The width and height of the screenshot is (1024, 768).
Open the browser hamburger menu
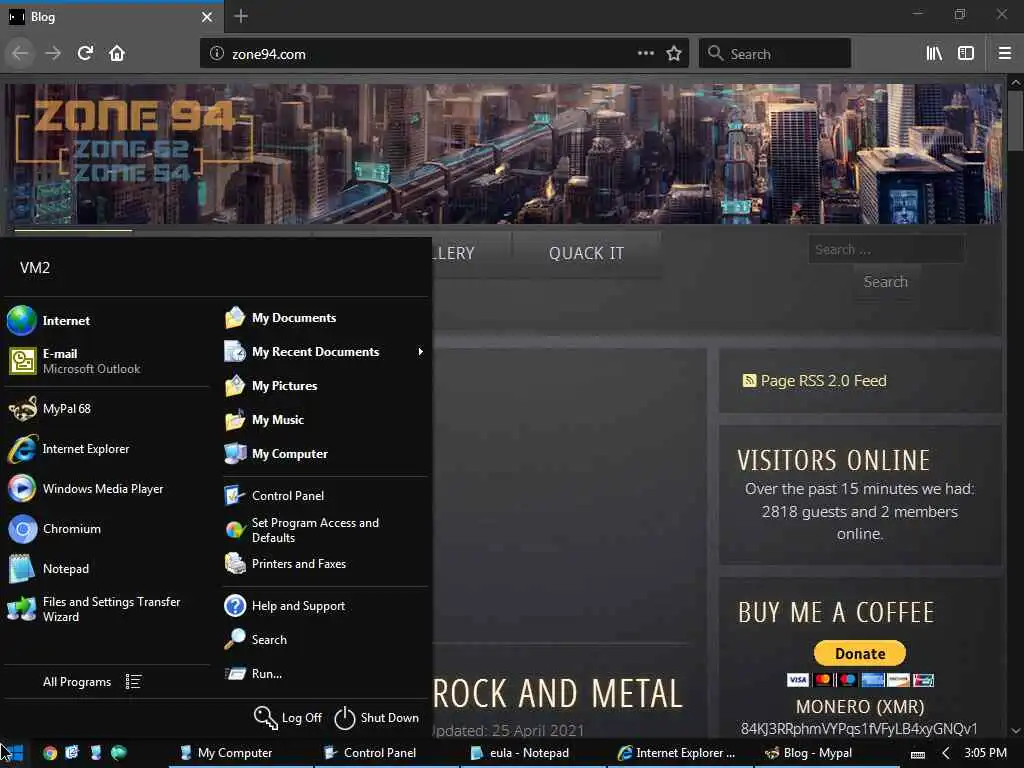1005,54
